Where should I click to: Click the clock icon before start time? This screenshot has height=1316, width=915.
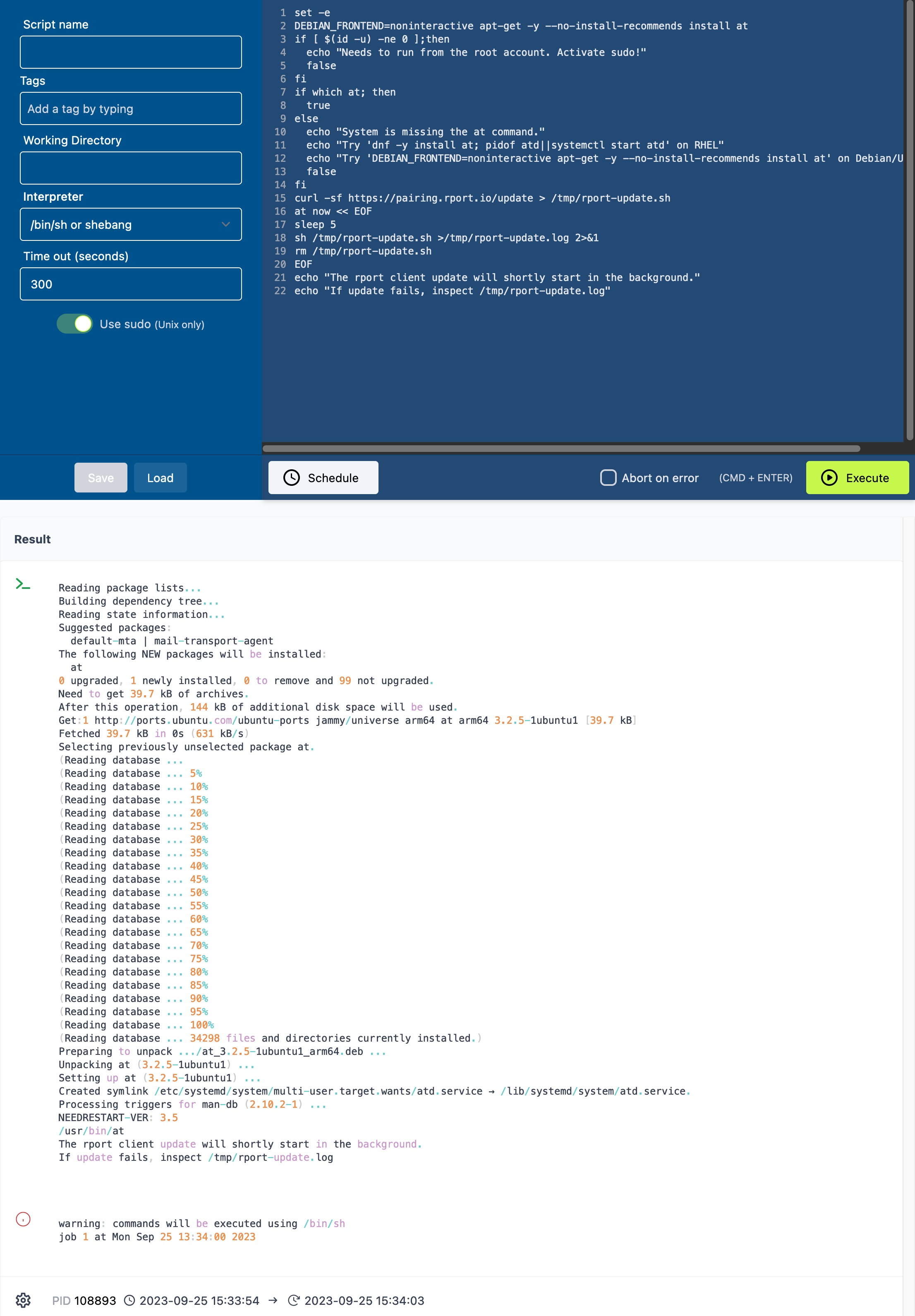tap(129, 1301)
